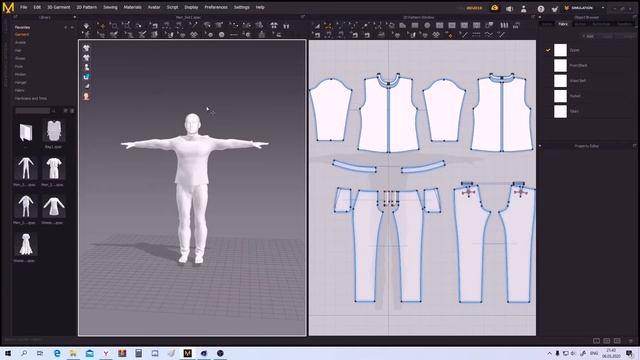Select the Day1 garment thumbnail in Library
Image resolution: width=640 pixels, height=360 pixels.
click(53, 131)
